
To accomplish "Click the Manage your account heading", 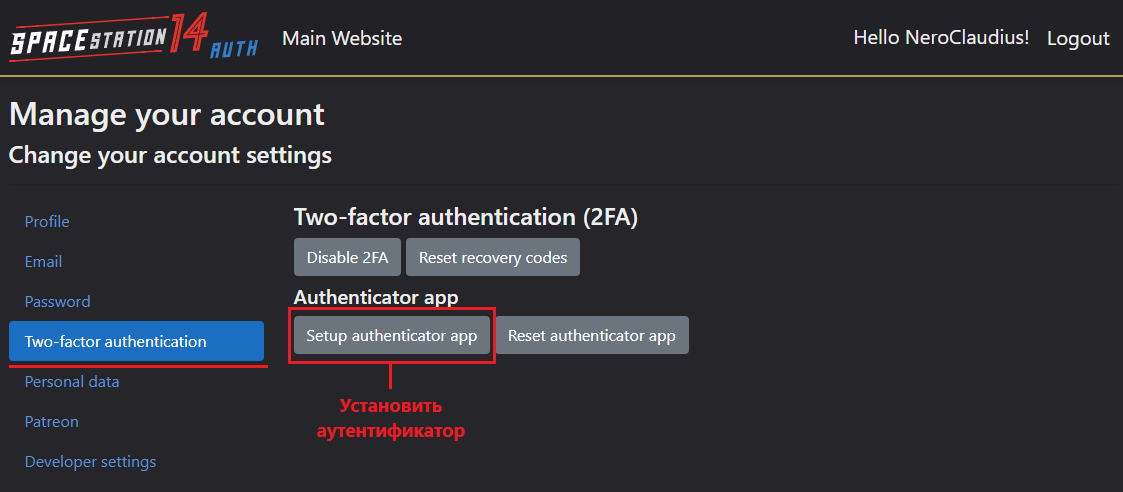I will pyautogui.click(x=167, y=114).
